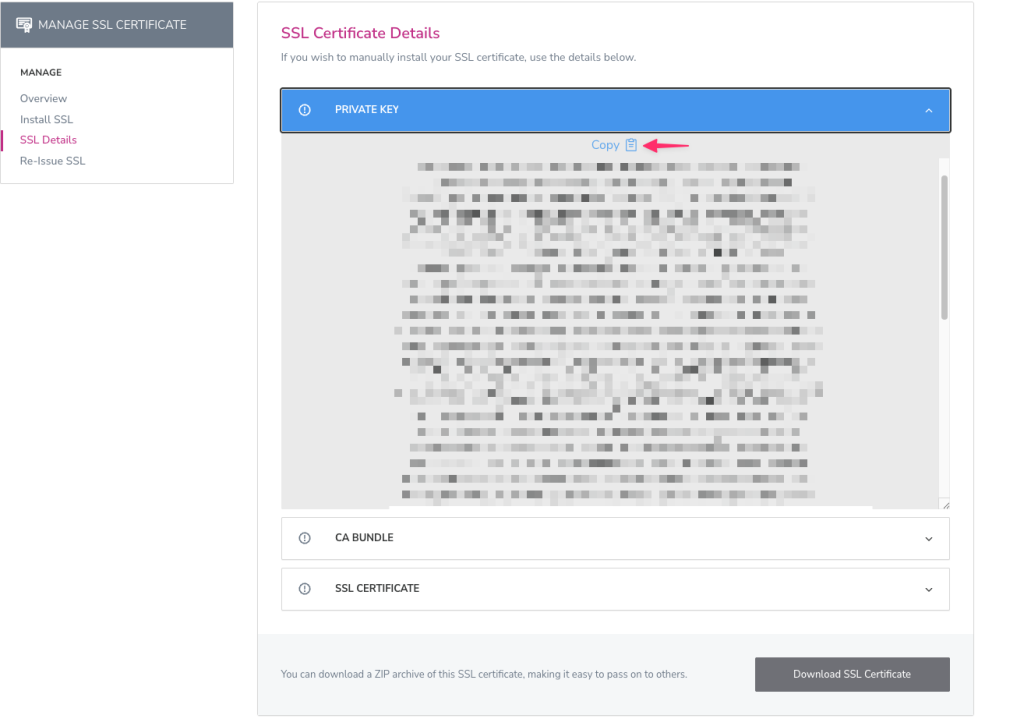The image size is (1024, 719).
Task: Click the info icon beside CA BUNDLE
Action: tap(304, 538)
